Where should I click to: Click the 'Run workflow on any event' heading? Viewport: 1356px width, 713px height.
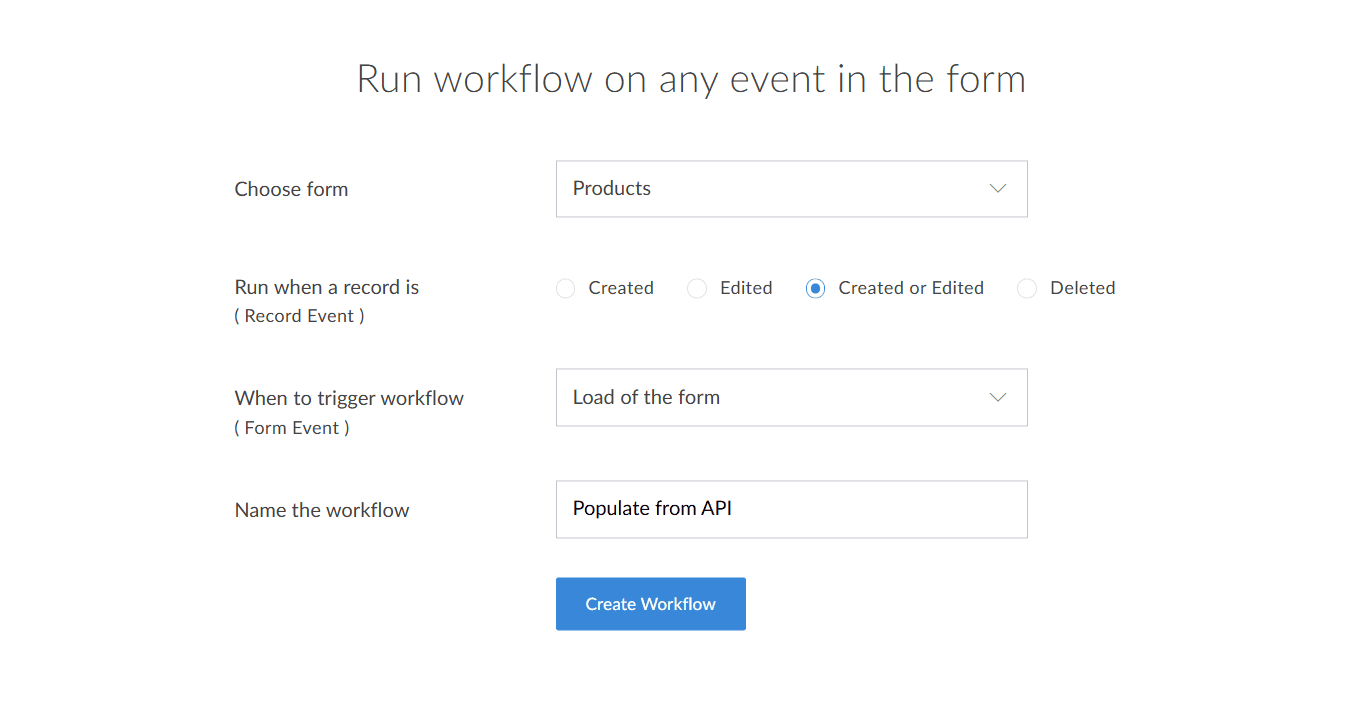[691, 79]
